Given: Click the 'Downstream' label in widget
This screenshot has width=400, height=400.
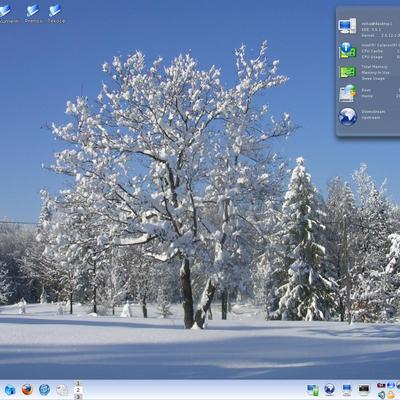Looking at the screenshot, I should pyautogui.click(x=373, y=112).
